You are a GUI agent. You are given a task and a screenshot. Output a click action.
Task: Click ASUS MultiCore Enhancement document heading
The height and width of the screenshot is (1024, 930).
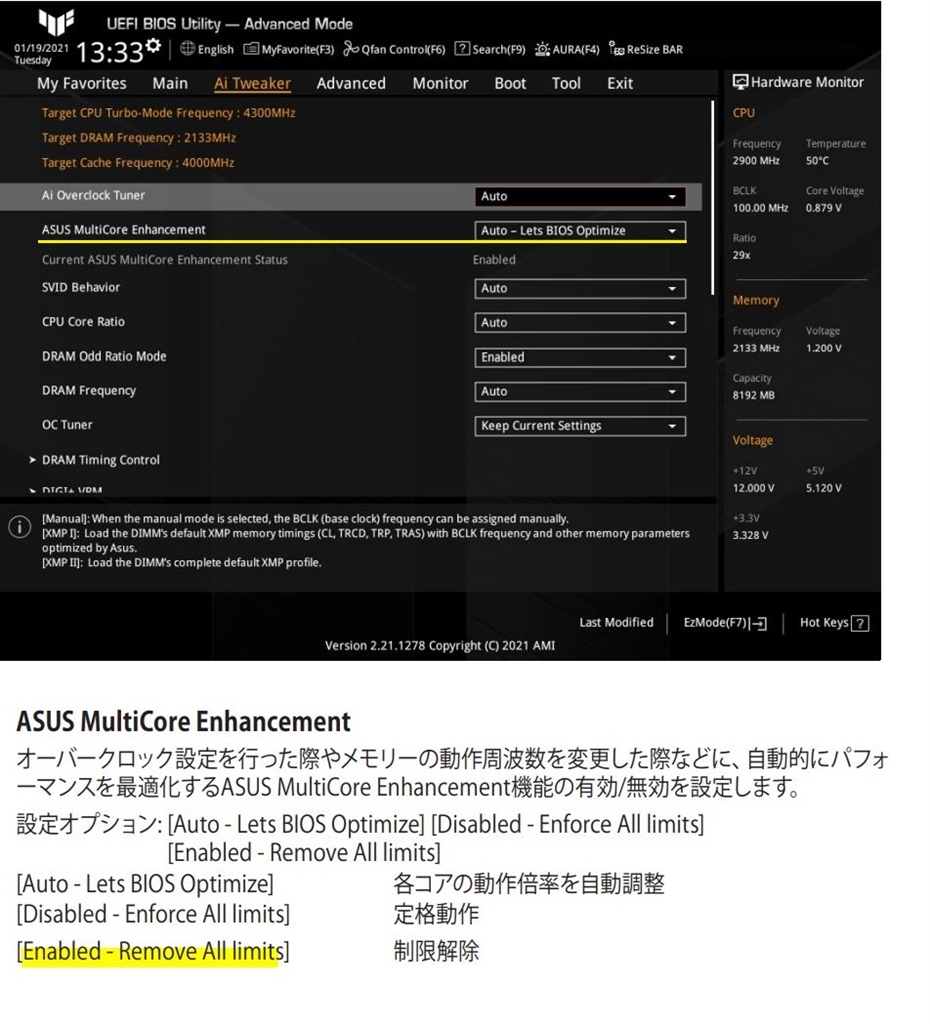(184, 722)
